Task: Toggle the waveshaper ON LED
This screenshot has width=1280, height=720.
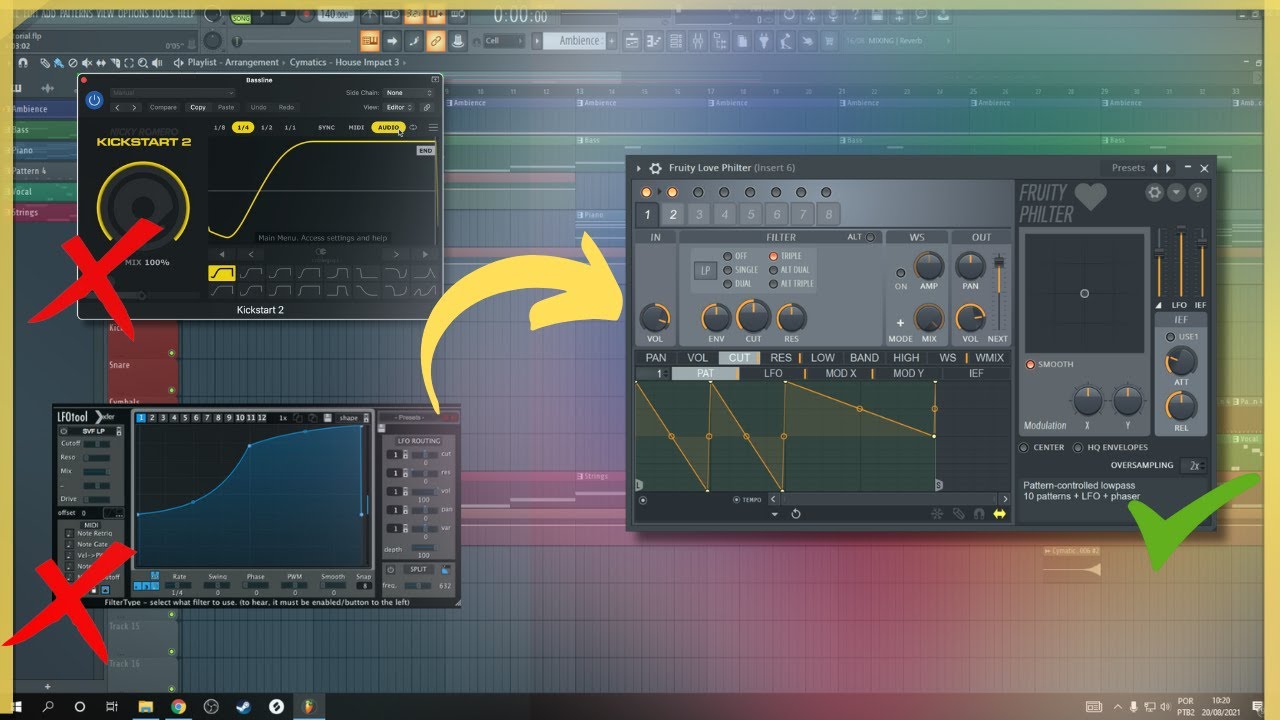Action: (900, 272)
